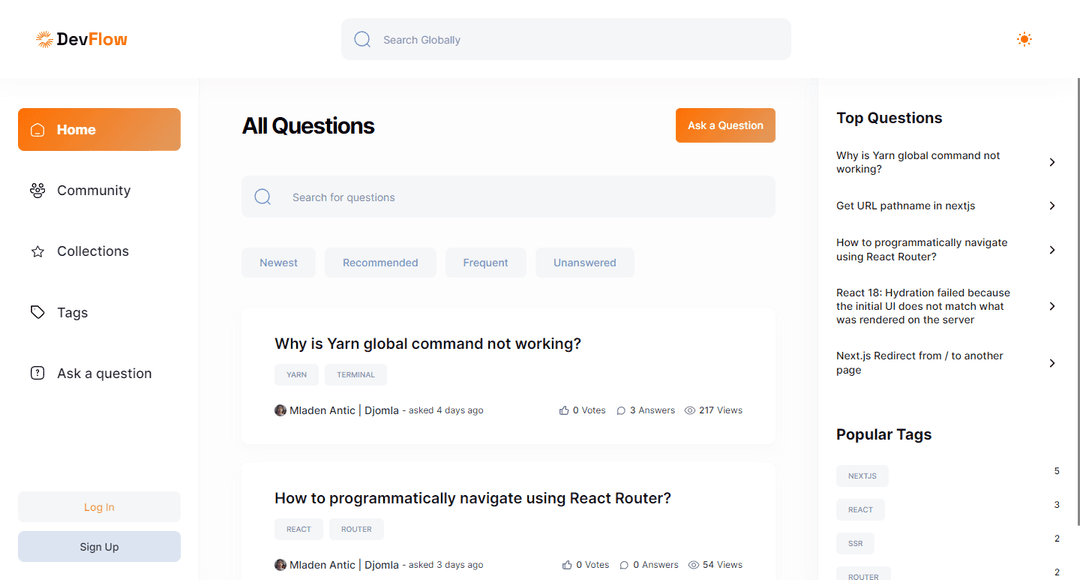Click the thumbs-up votes icon on Yarn question
The width and height of the screenshot is (1080, 580).
564,410
